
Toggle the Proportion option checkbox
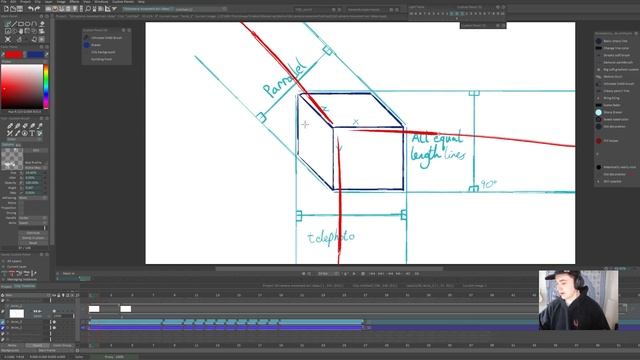[x=21, y=208]
